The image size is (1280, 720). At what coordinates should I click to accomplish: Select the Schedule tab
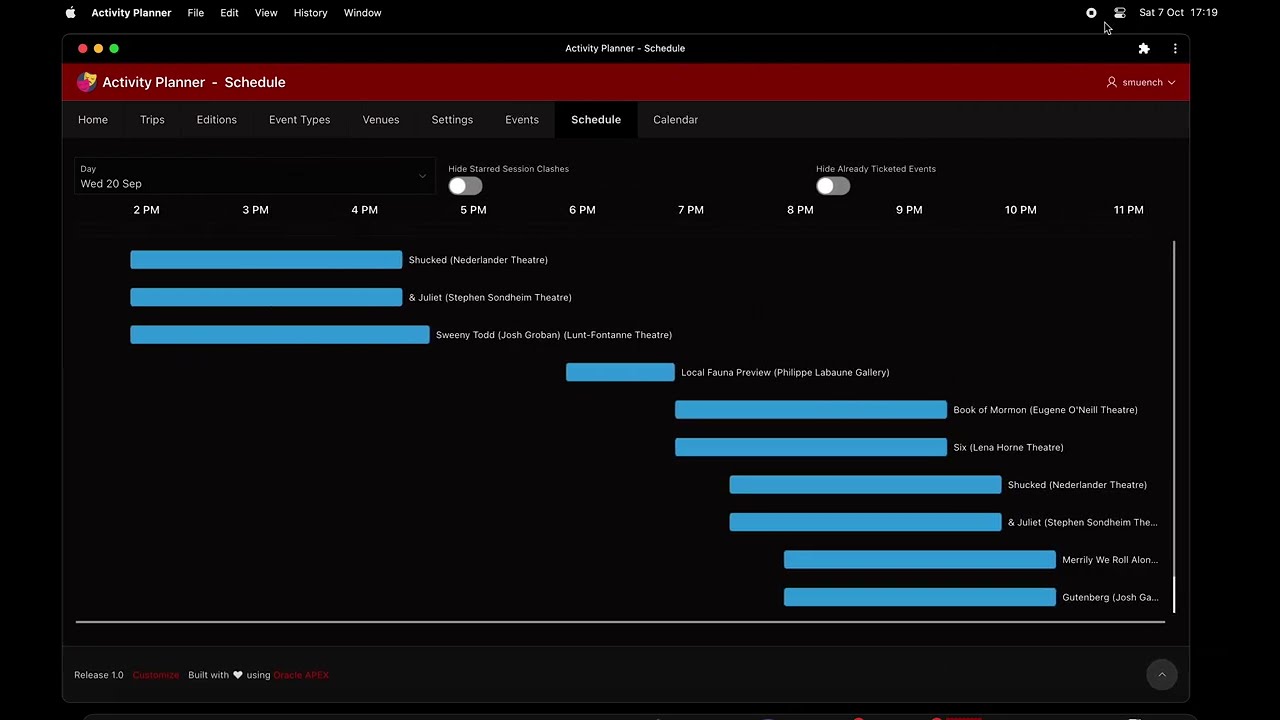[596, 120]
